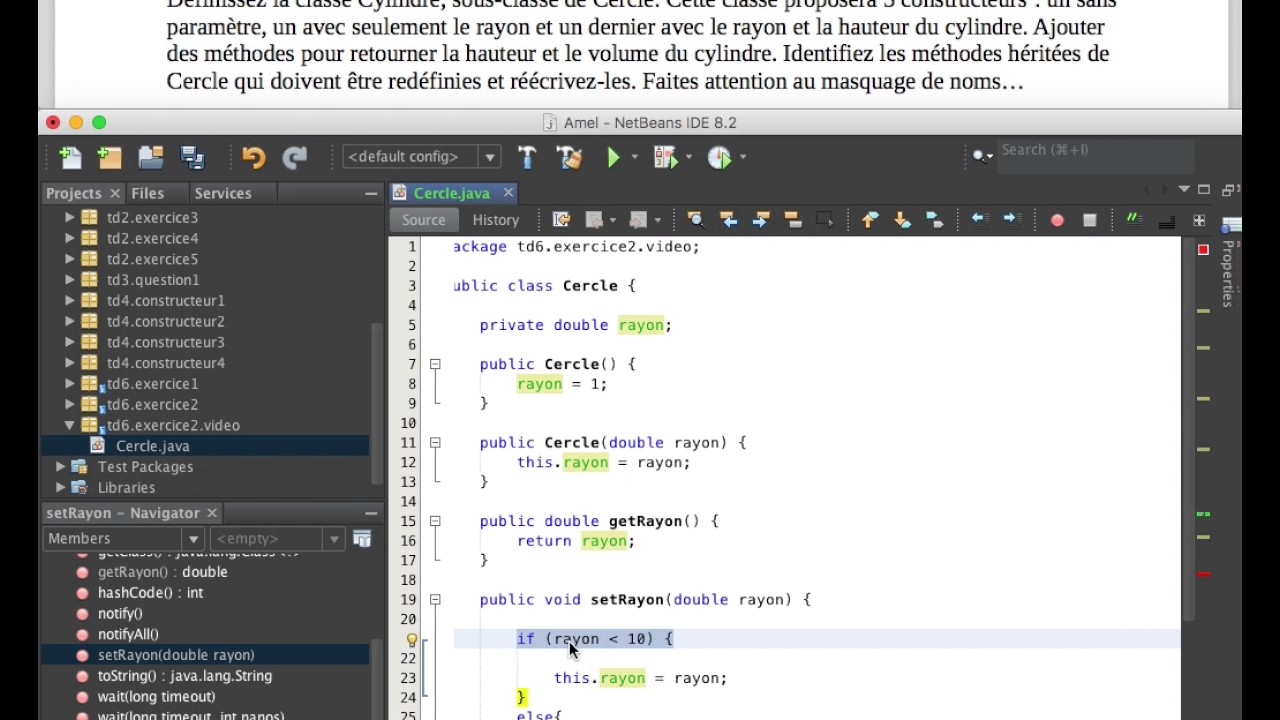
Task: Jump to next bookmark
Action: (902, 220)
